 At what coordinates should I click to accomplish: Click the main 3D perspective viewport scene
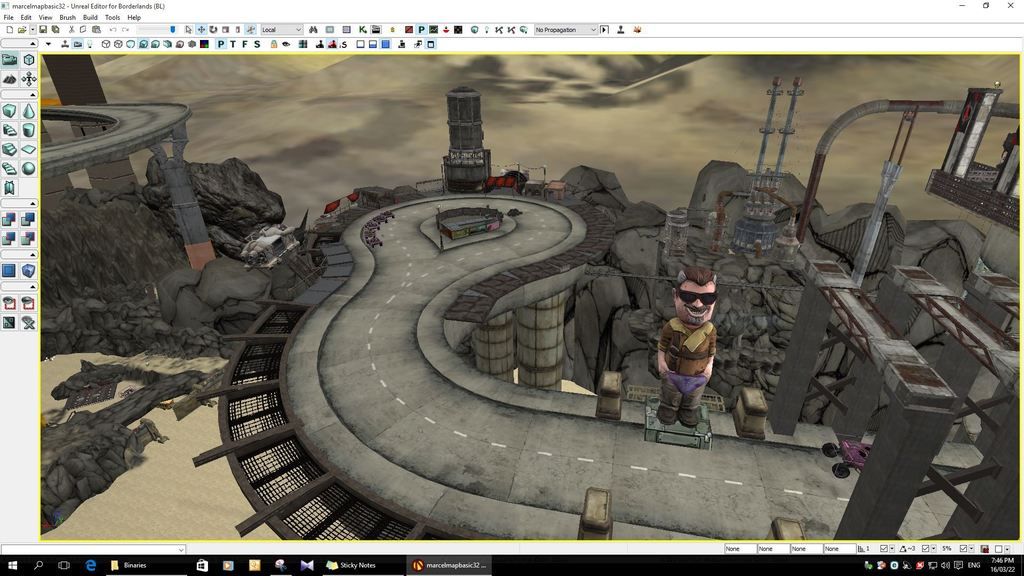pos(530,297)
